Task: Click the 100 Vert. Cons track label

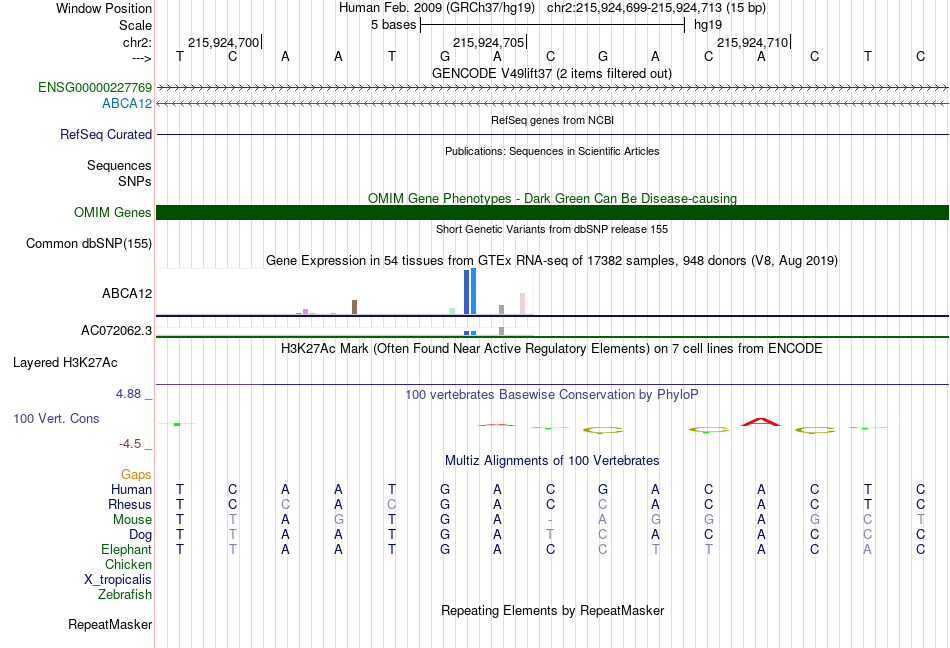Action: pyautogui.click(x=56, y=418)
